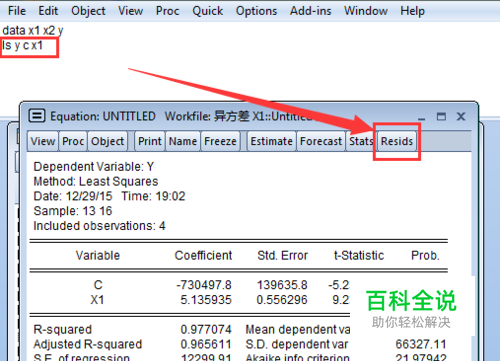
Task: Click the 'Date: 12/29/15' text
Action: [73, 196]
